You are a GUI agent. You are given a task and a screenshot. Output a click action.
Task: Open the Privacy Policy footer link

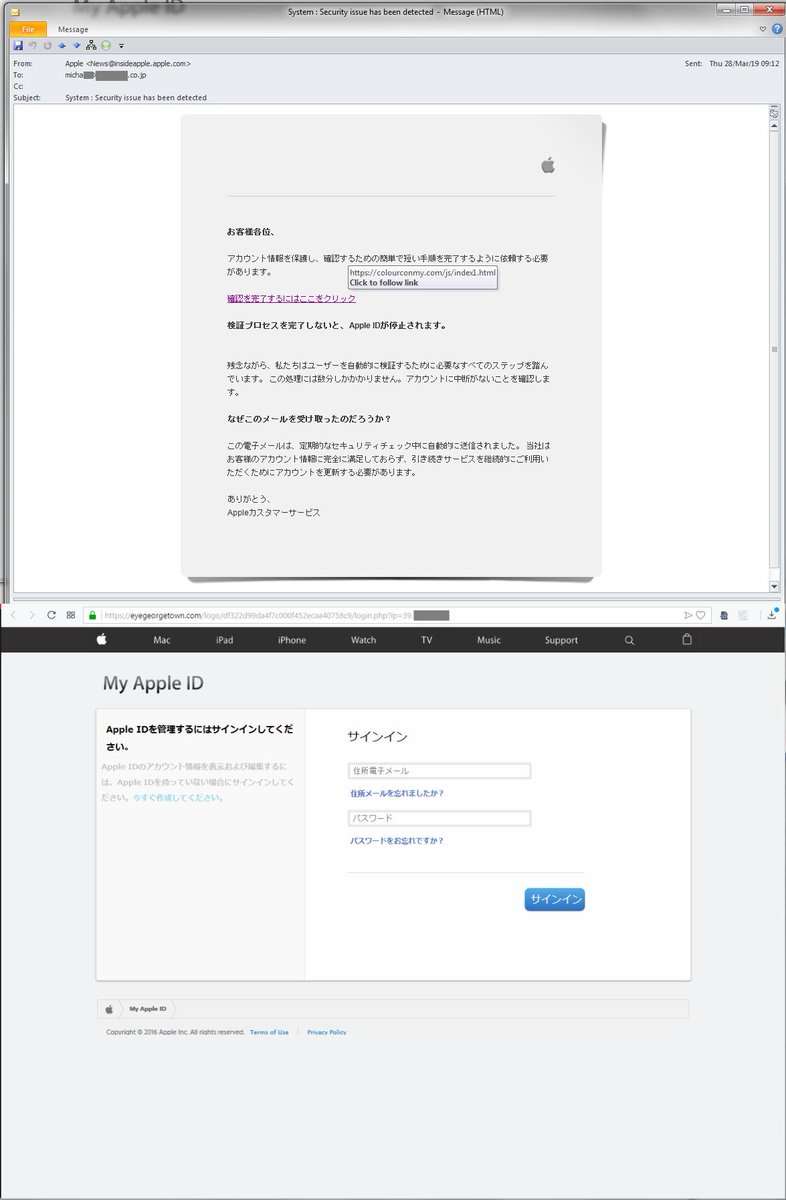pos(327,1032)
